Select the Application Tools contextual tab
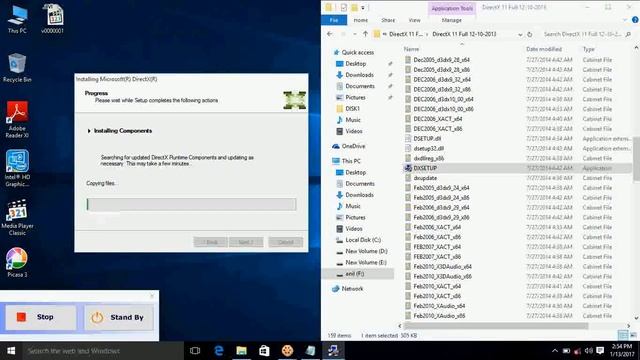Image resolution: width=640 pixels, height=360 pixels. point(452,8)
